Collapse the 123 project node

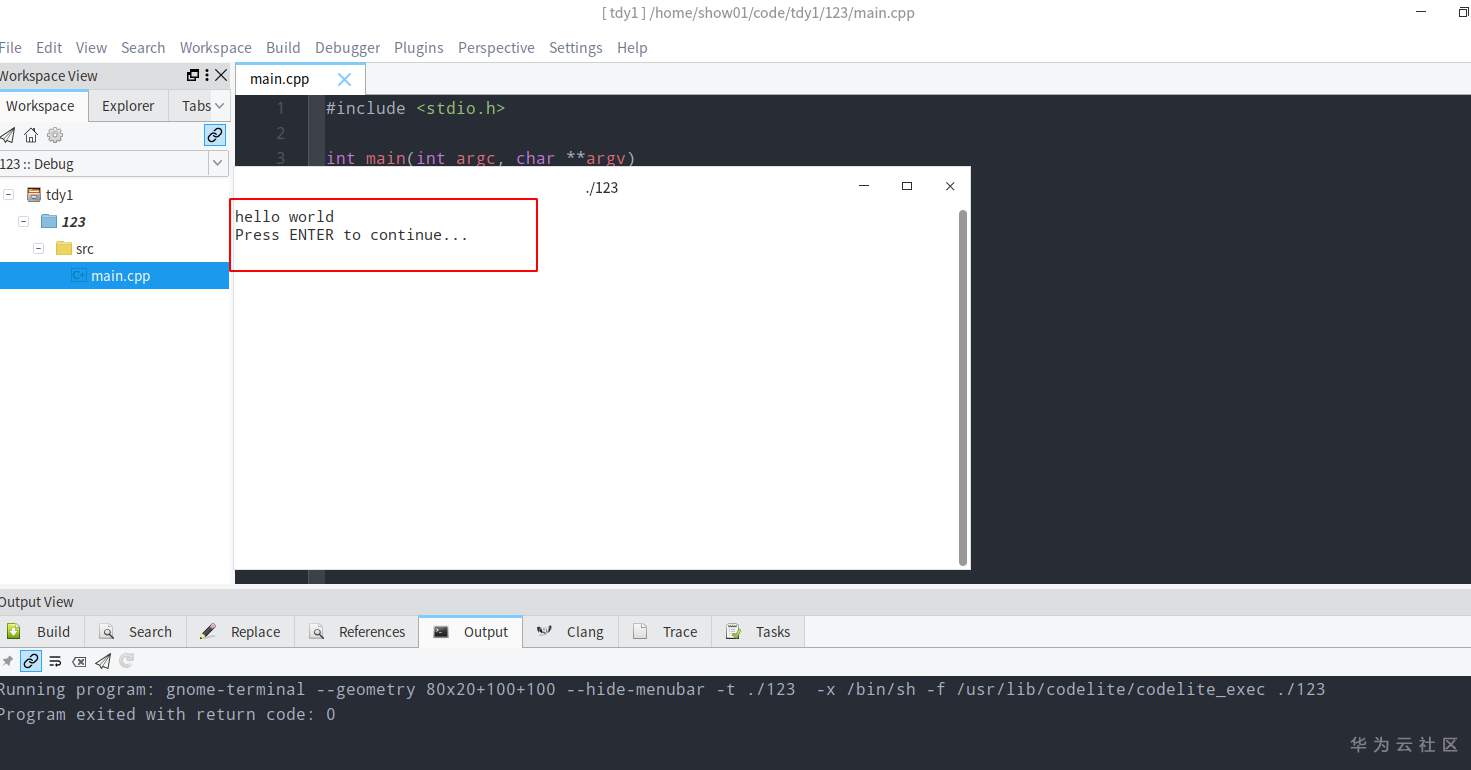[x=23, y=221]
